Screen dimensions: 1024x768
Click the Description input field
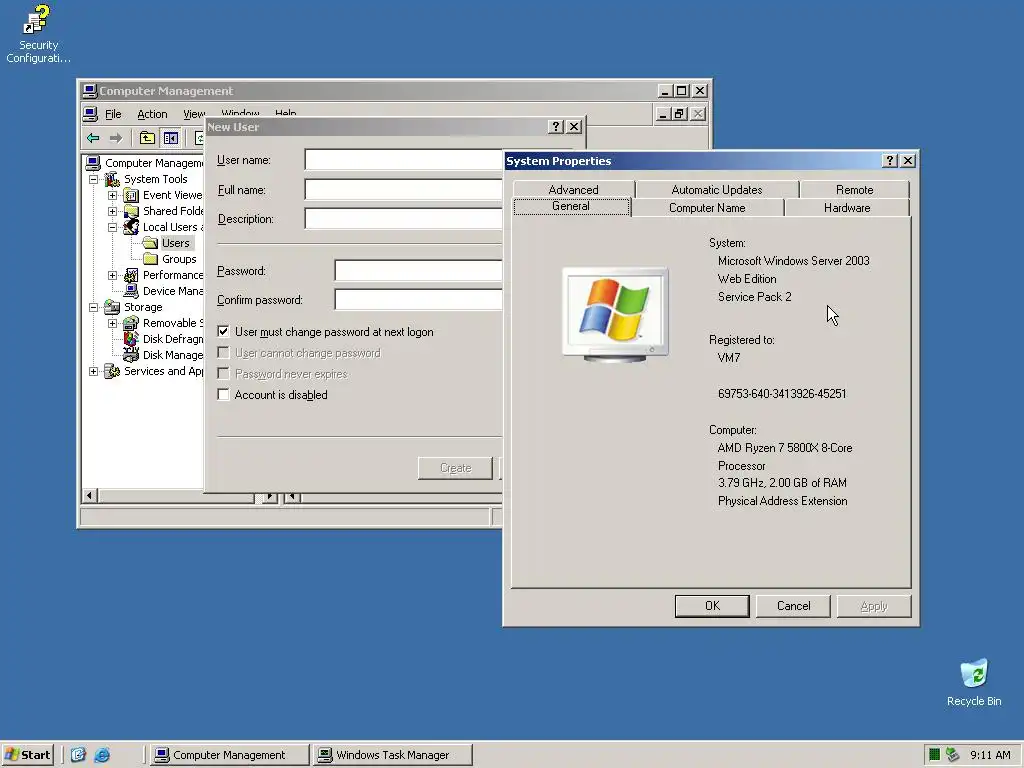(x=404, y=219)
